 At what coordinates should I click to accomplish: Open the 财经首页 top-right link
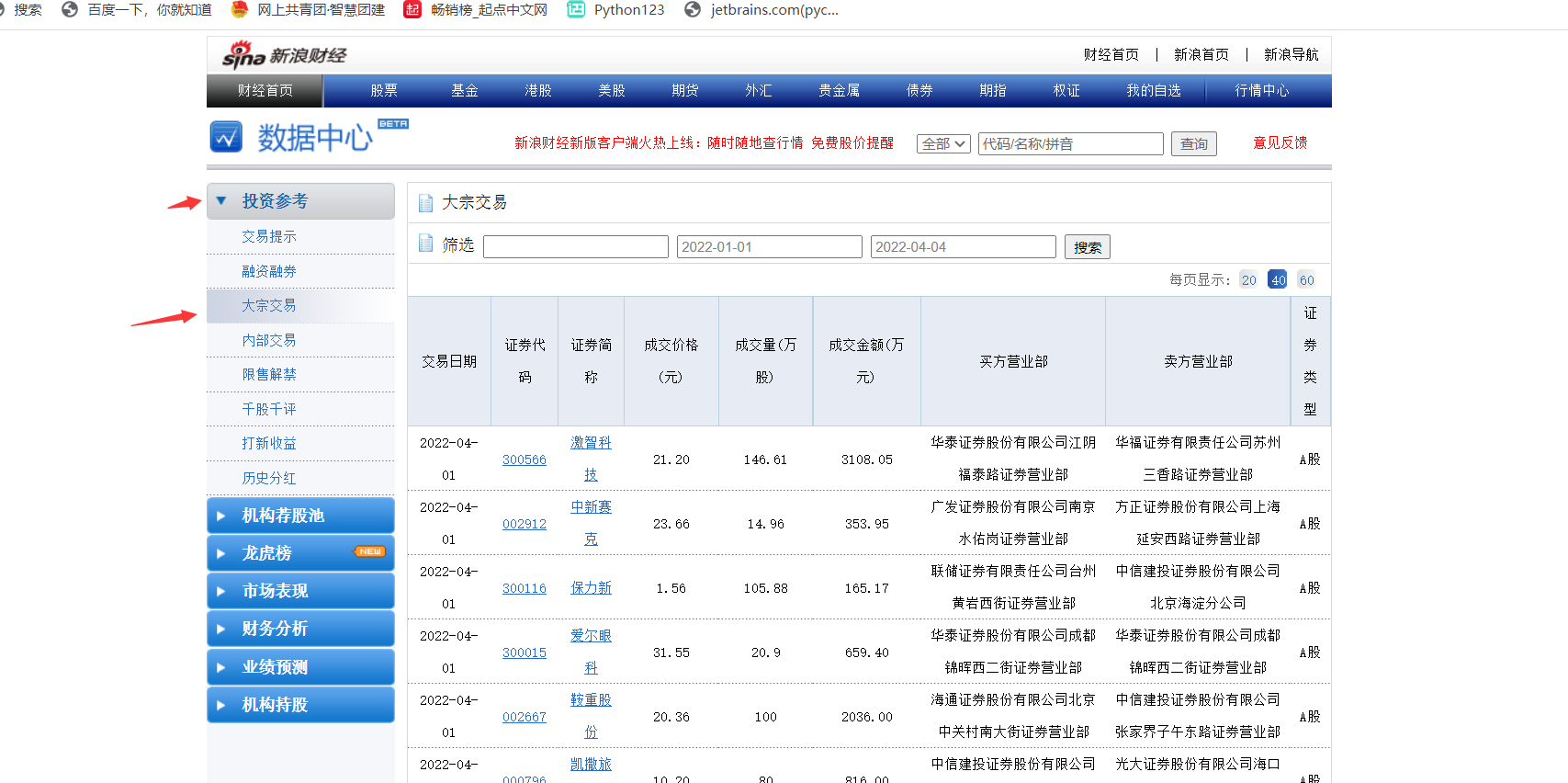[x=1111, y=55]
